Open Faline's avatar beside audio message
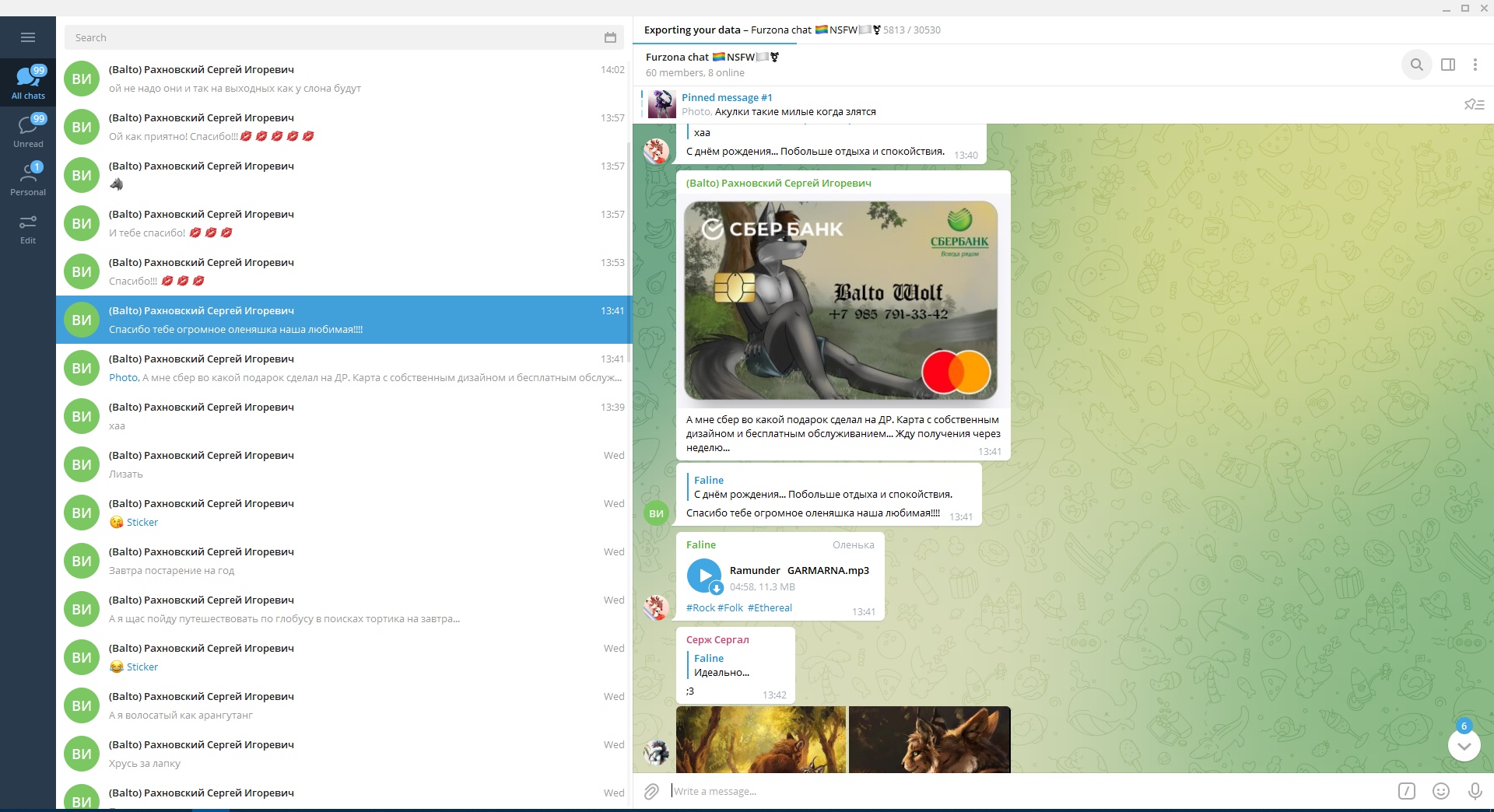This screenshot has height=812, width=1494. 656,607
